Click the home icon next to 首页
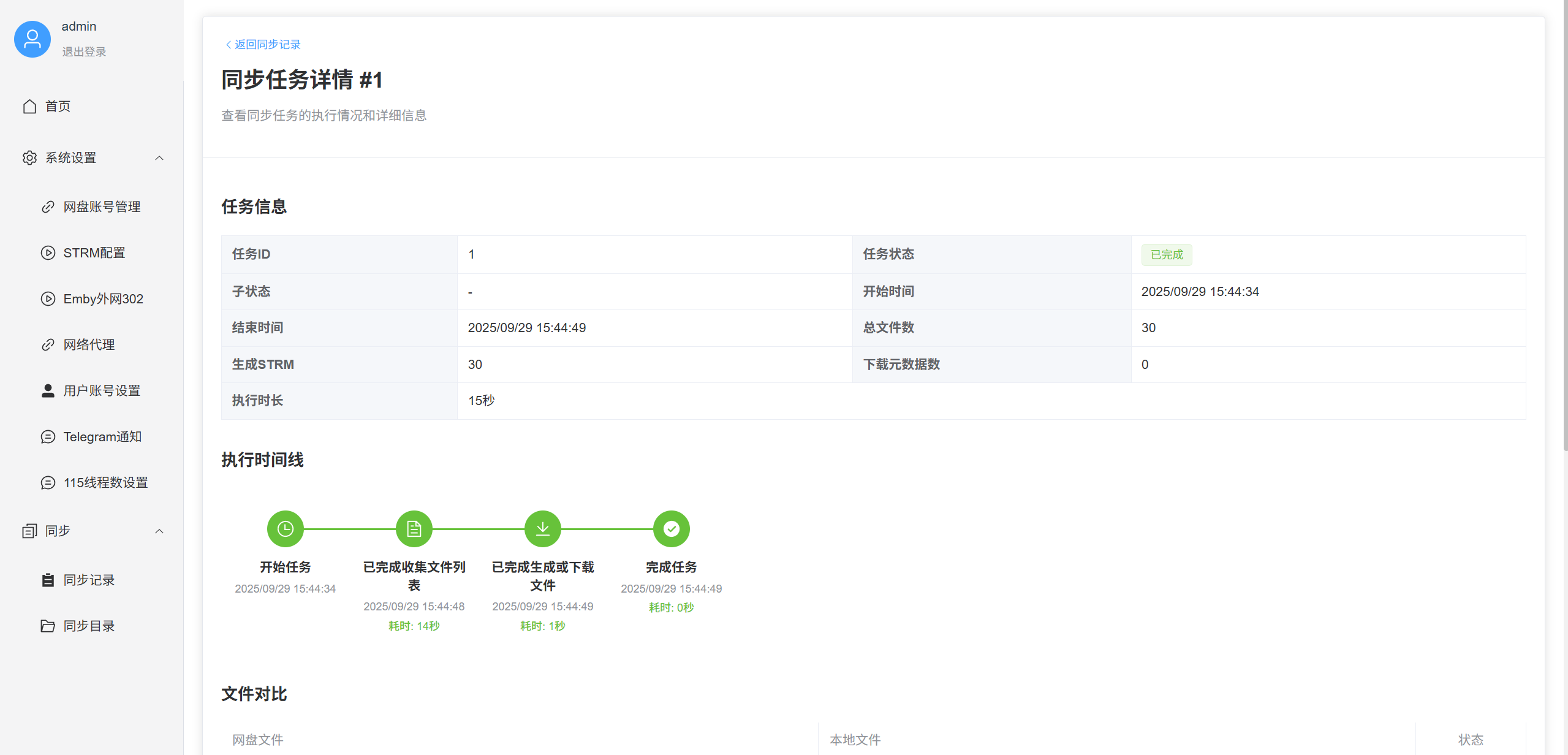The image size is (1568, 755). 29,107
